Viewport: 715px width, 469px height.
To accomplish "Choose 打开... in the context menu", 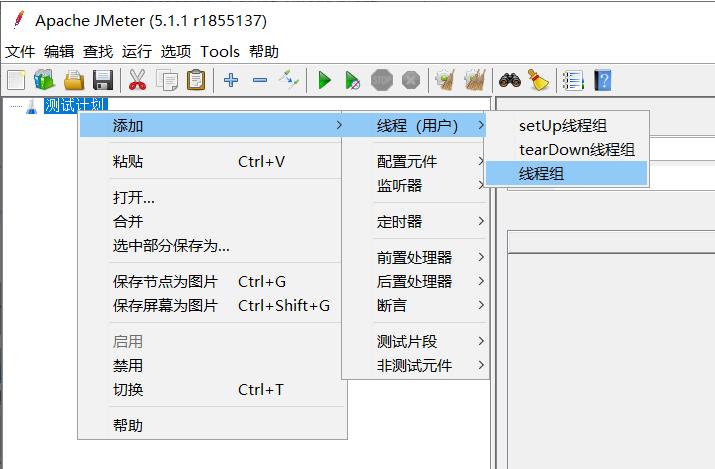I will [x=211, y=197].
